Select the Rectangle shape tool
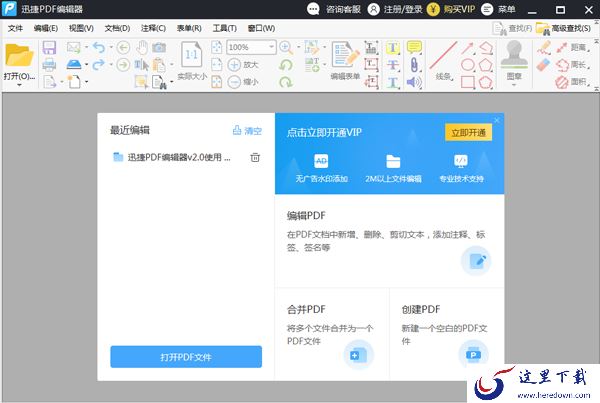The width and height of the screenshot is (600, 403). pyautogui.click(x=468, y=82)
